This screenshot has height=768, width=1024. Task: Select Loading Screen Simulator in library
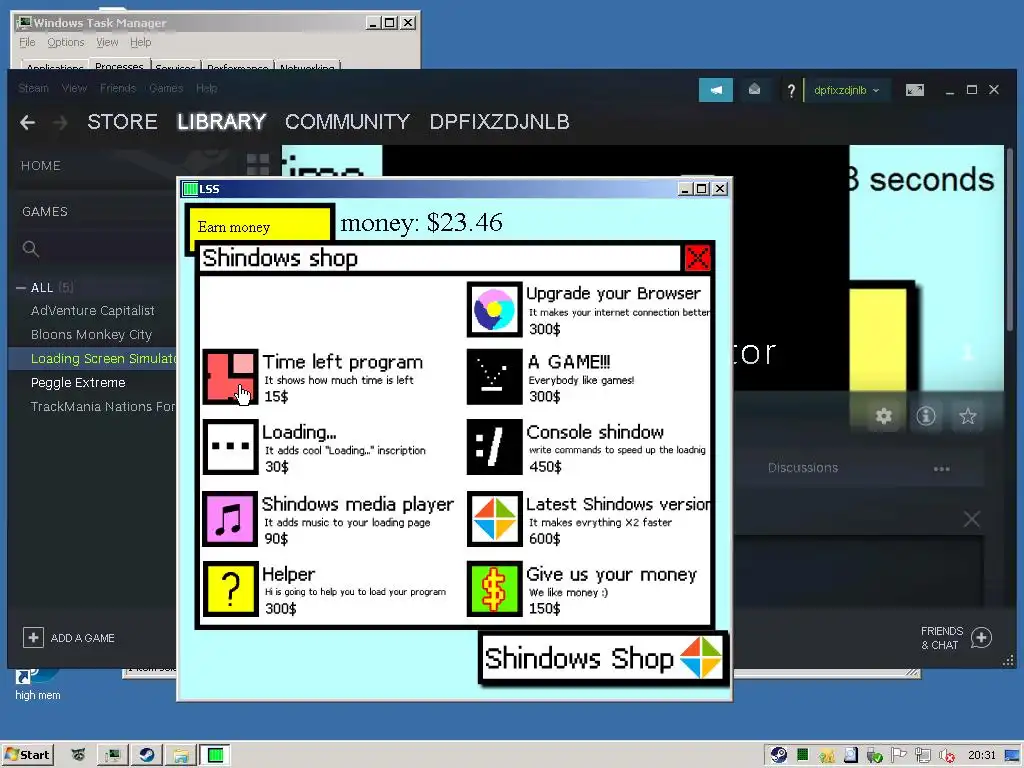tap(103, 359)
